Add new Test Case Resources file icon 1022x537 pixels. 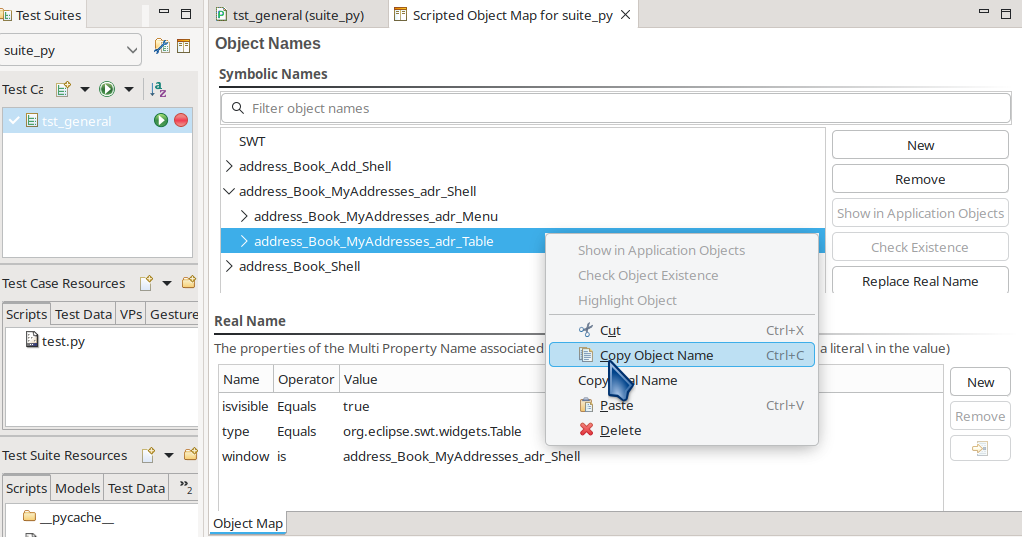(146, 283)
